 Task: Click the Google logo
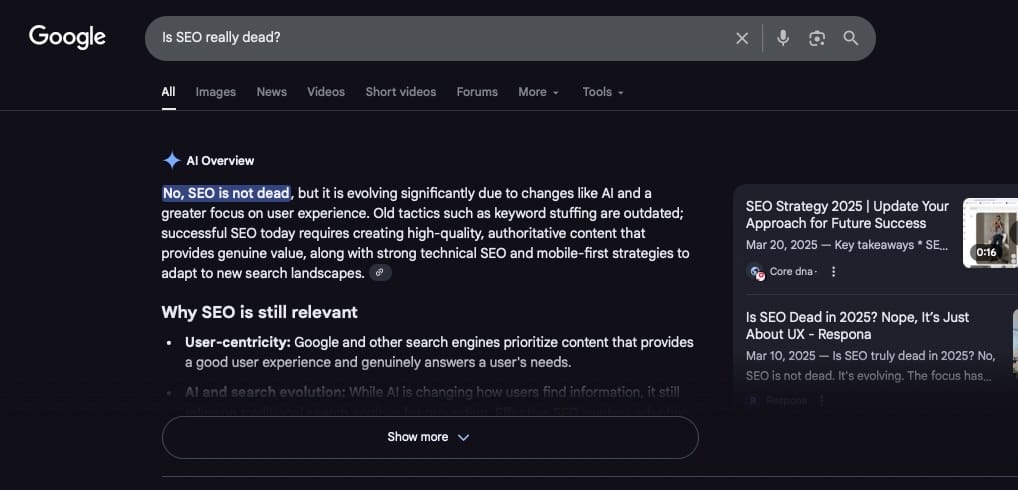pos(67,37)
